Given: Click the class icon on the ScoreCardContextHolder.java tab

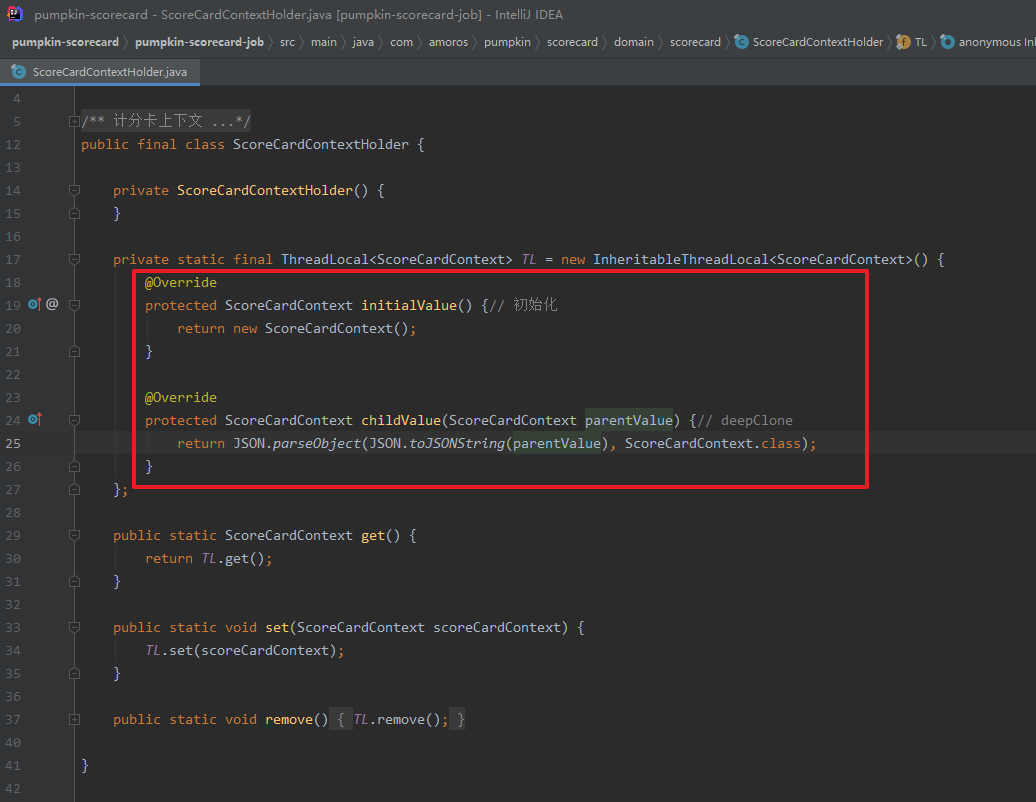Looking at the screenshot, I should (x=18, y=71).
